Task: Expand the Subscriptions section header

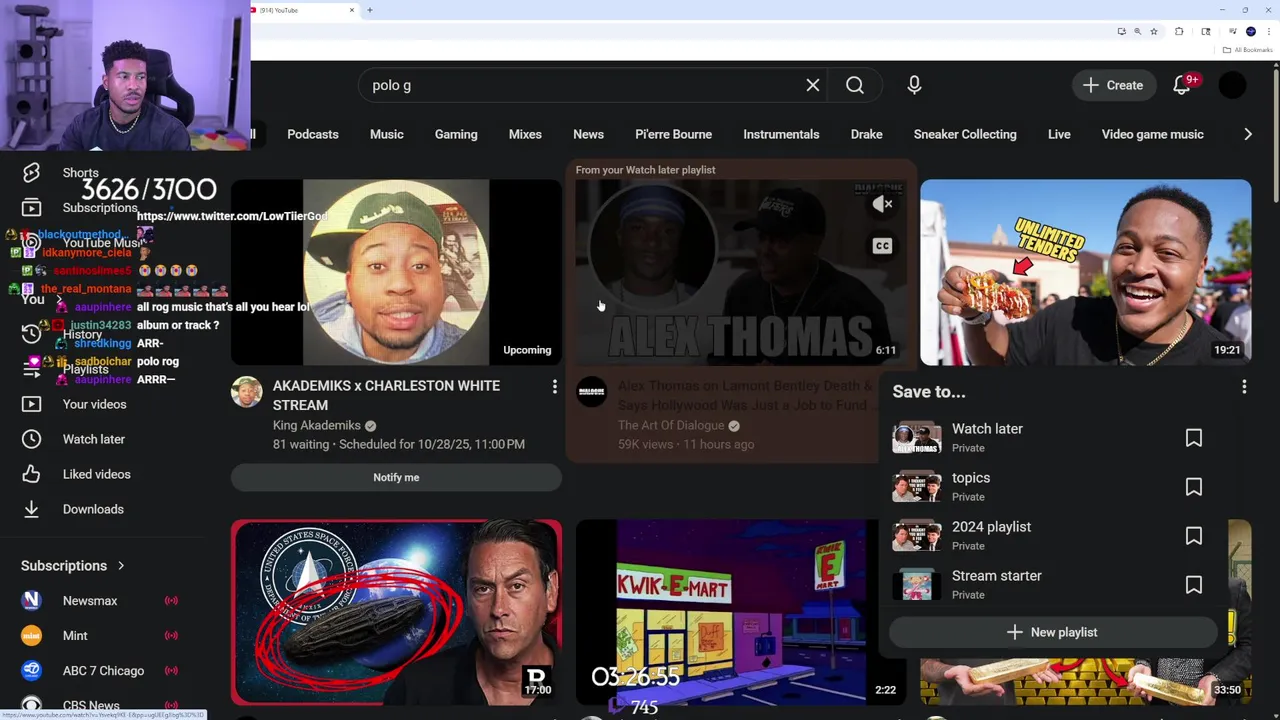Action: (x=73, y=566)
